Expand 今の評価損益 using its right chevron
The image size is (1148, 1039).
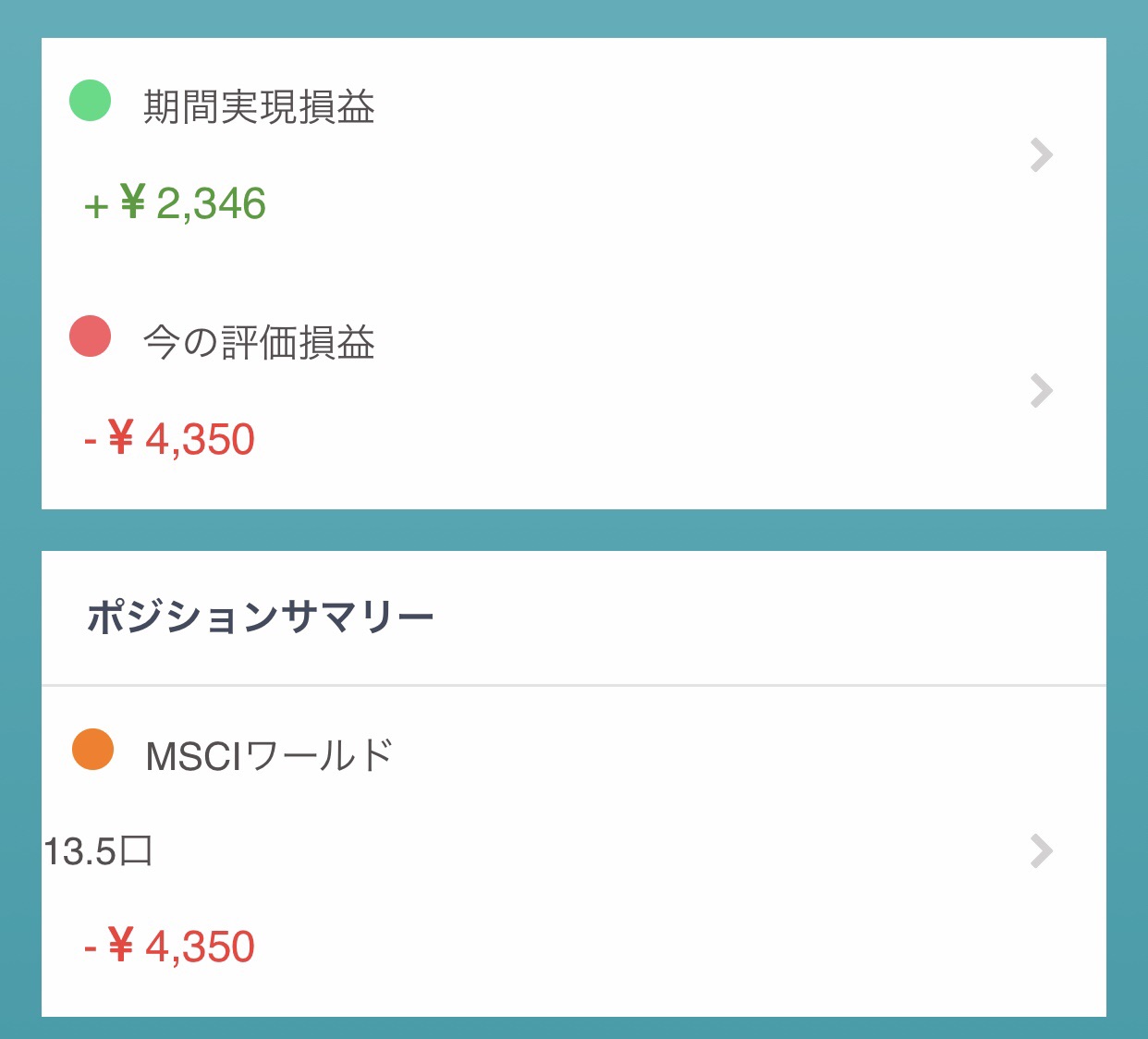tap(1042, 391)
